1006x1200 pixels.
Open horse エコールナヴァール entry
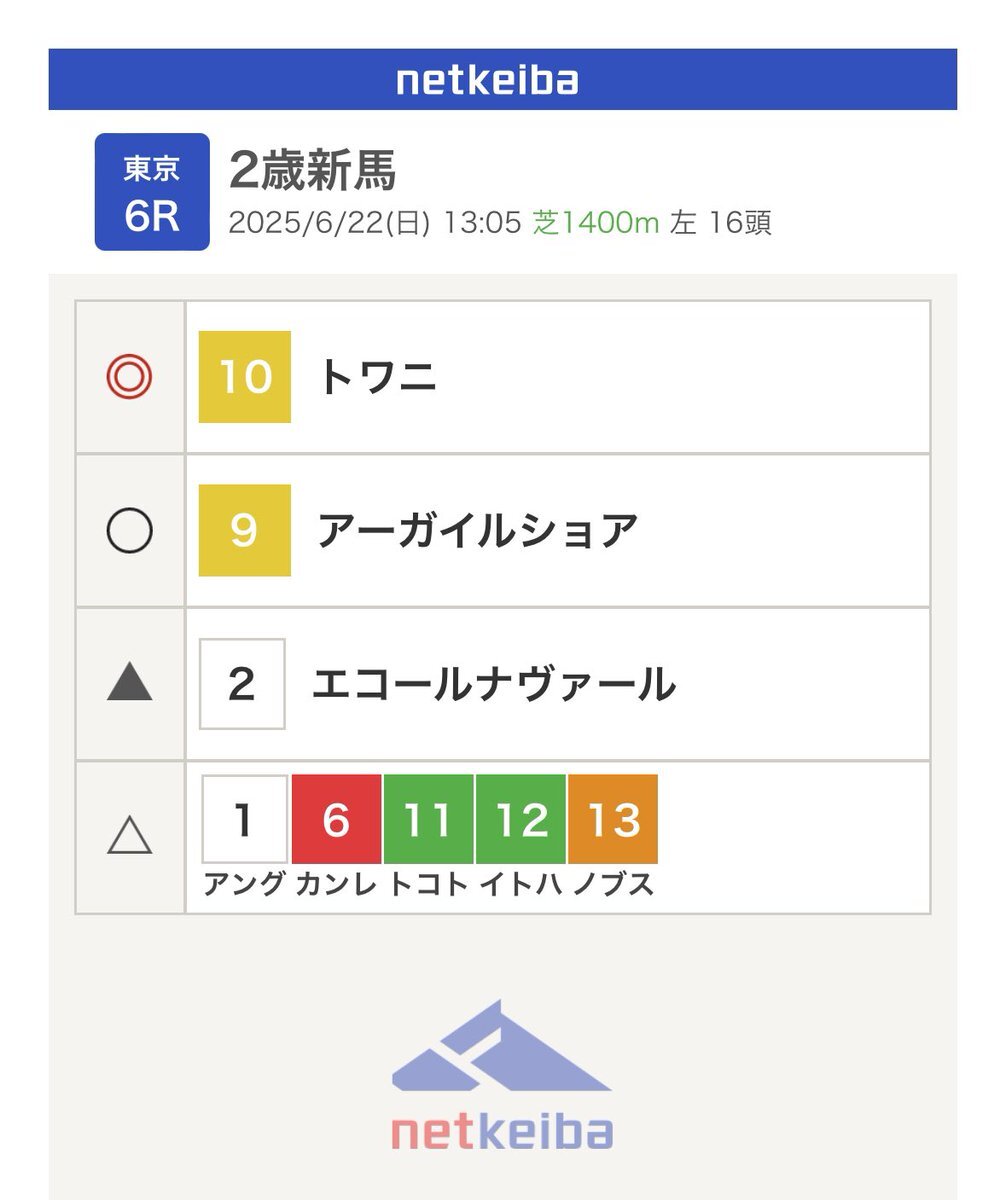point(494,685)
